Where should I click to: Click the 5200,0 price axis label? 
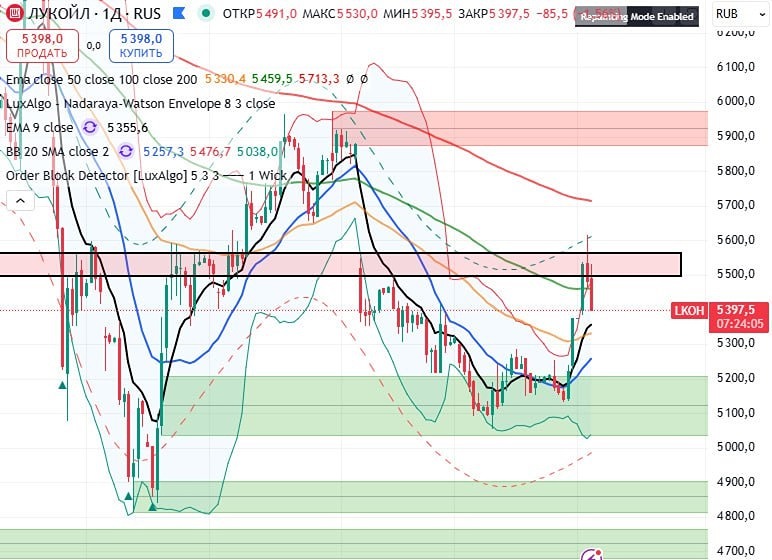[x=736, y=378]
